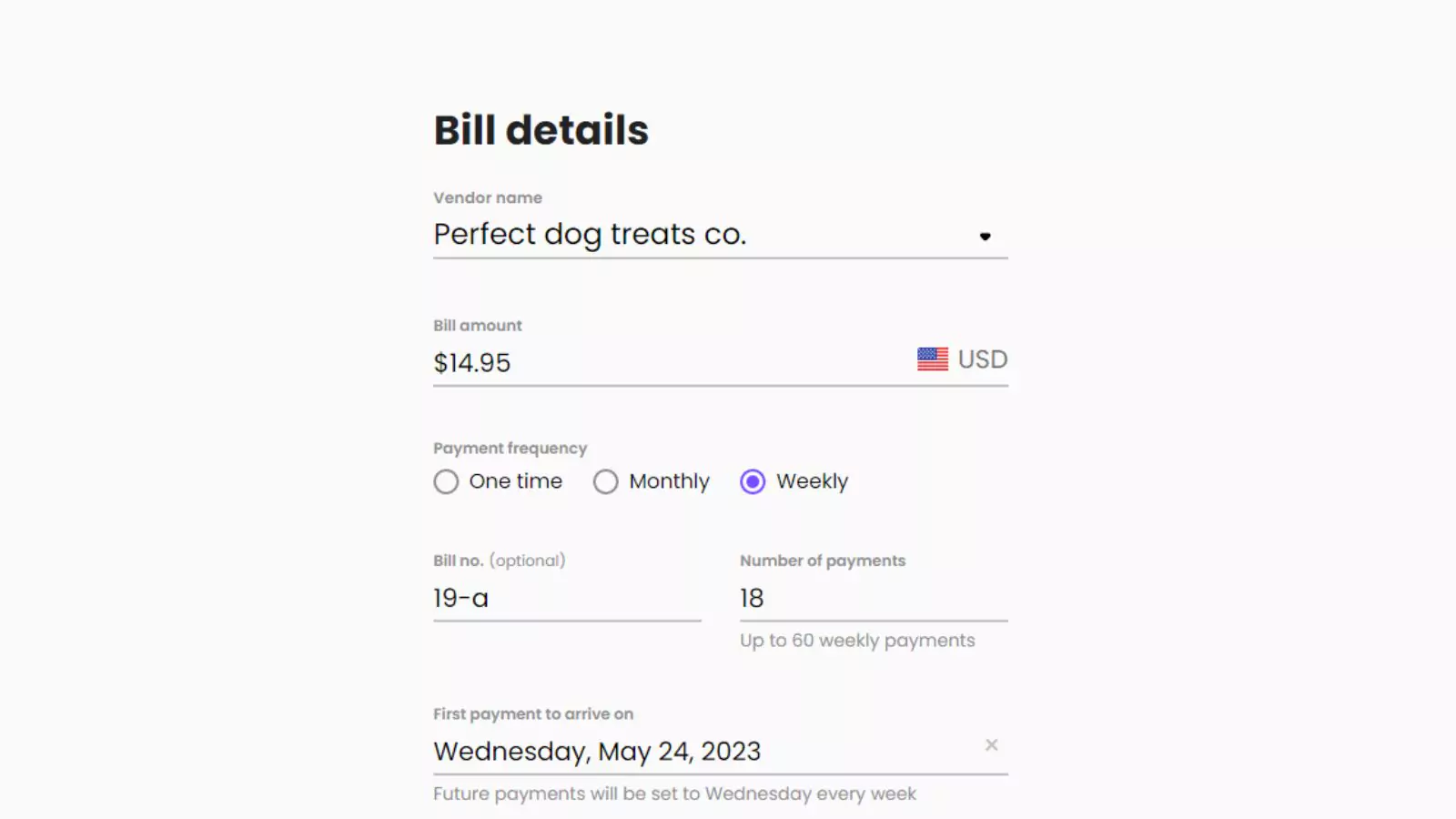
Task: Clear the first payment date with the X
Action: pyautogui.click(x=991, y=745)
